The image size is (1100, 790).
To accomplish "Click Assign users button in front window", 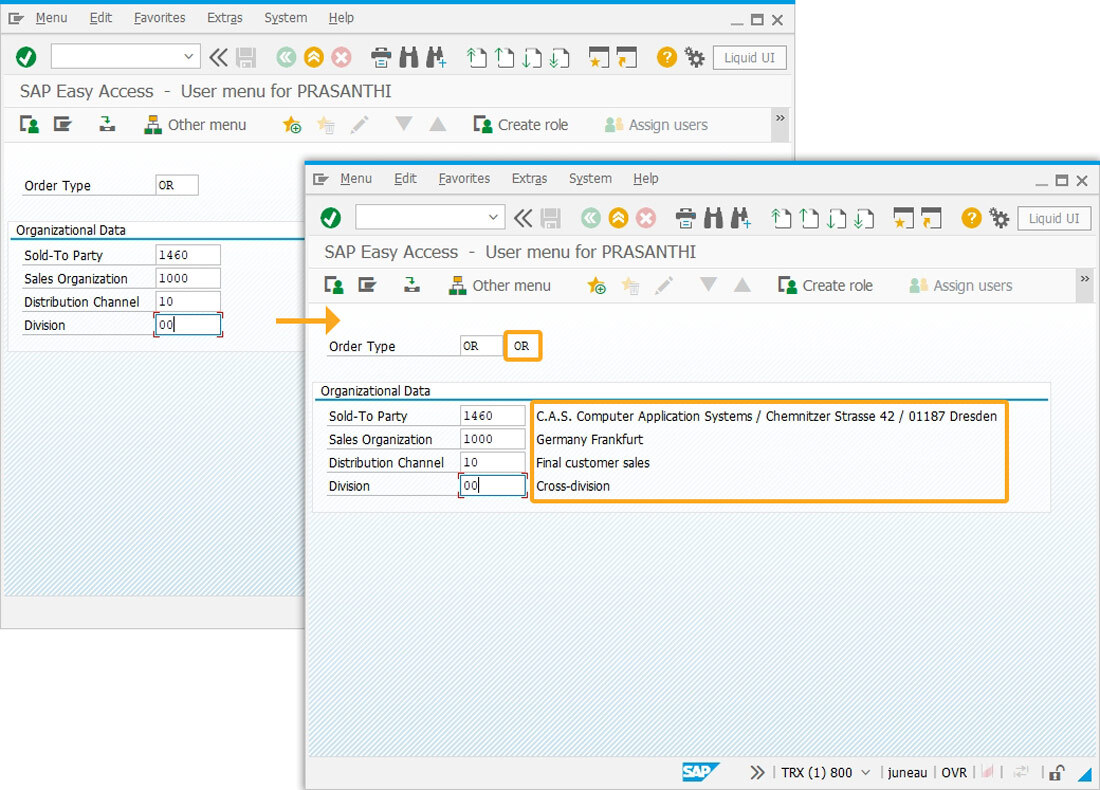I will [x=960, y=286].
